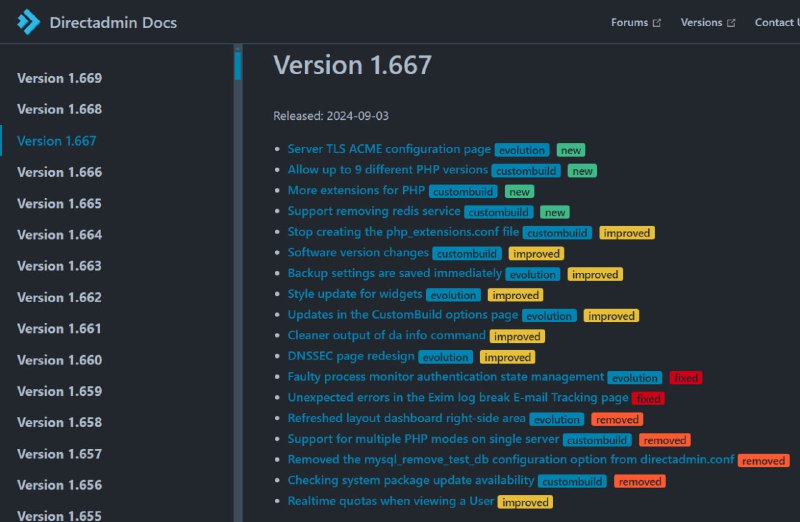
Task: Click fixed badge beside Faulty process monitor
Action: tap(686, 378)
